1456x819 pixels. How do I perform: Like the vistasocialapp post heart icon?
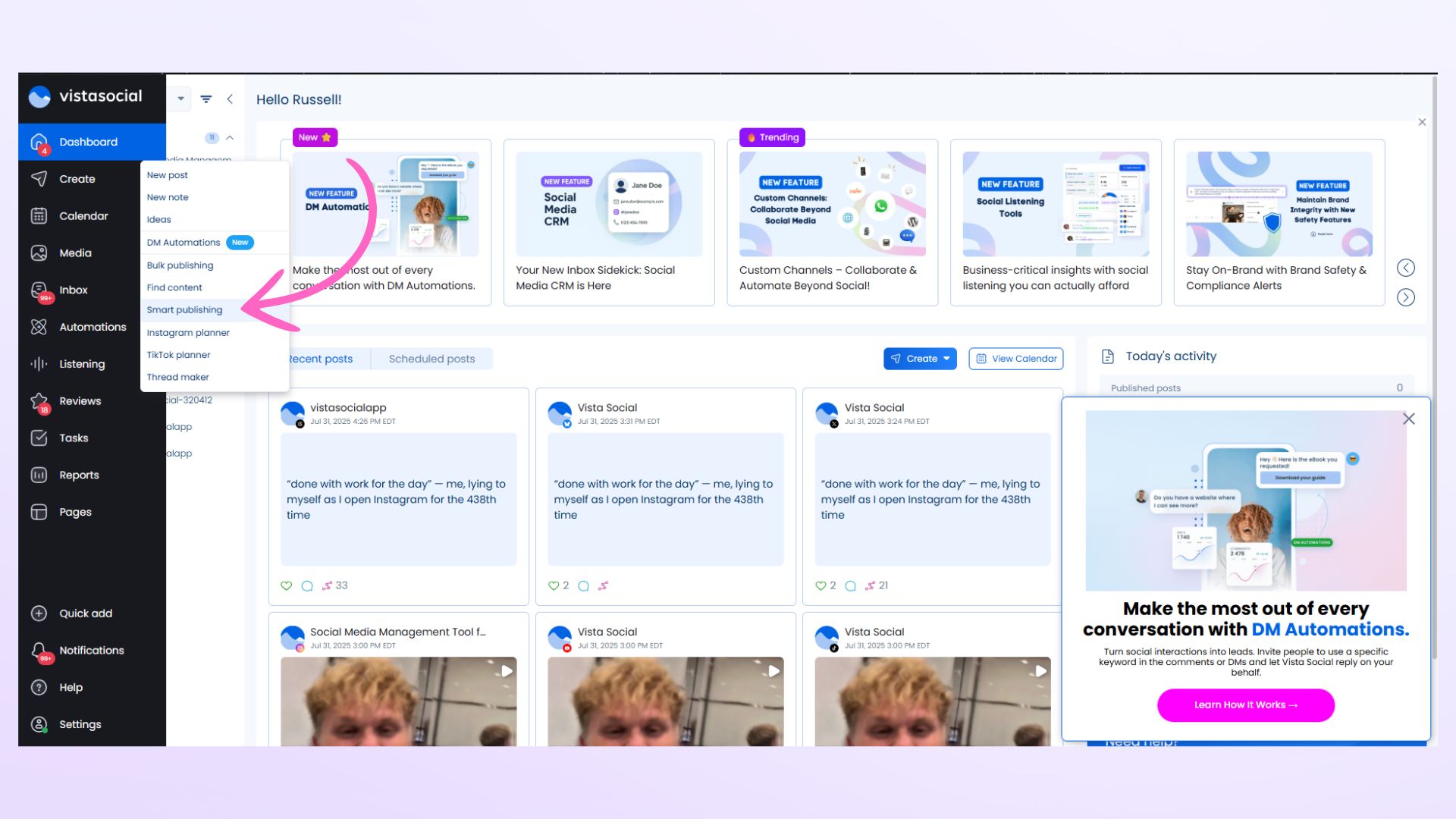pos(286,585)
